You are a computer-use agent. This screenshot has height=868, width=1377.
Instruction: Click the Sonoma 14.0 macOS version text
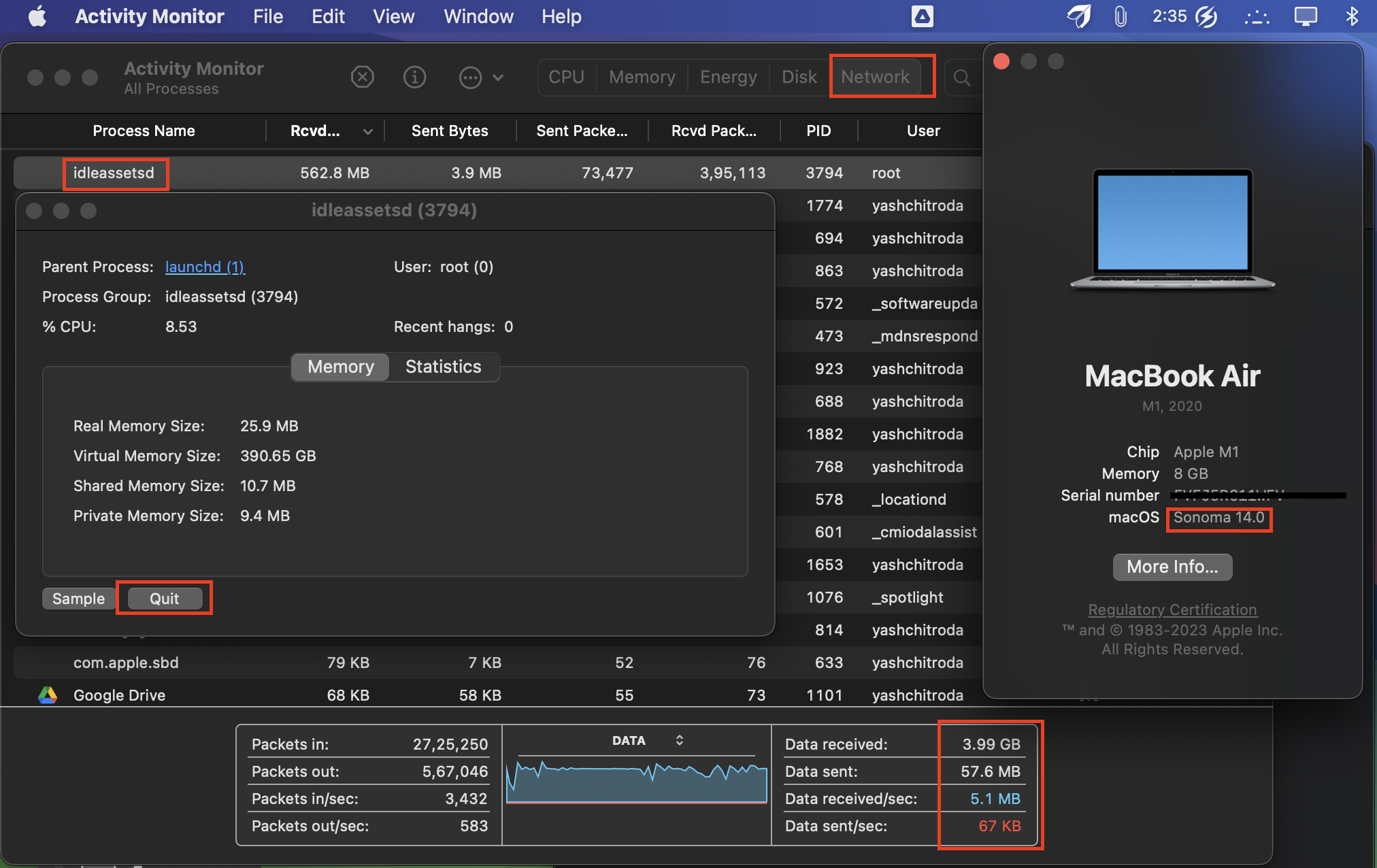tap(1218, 518)
